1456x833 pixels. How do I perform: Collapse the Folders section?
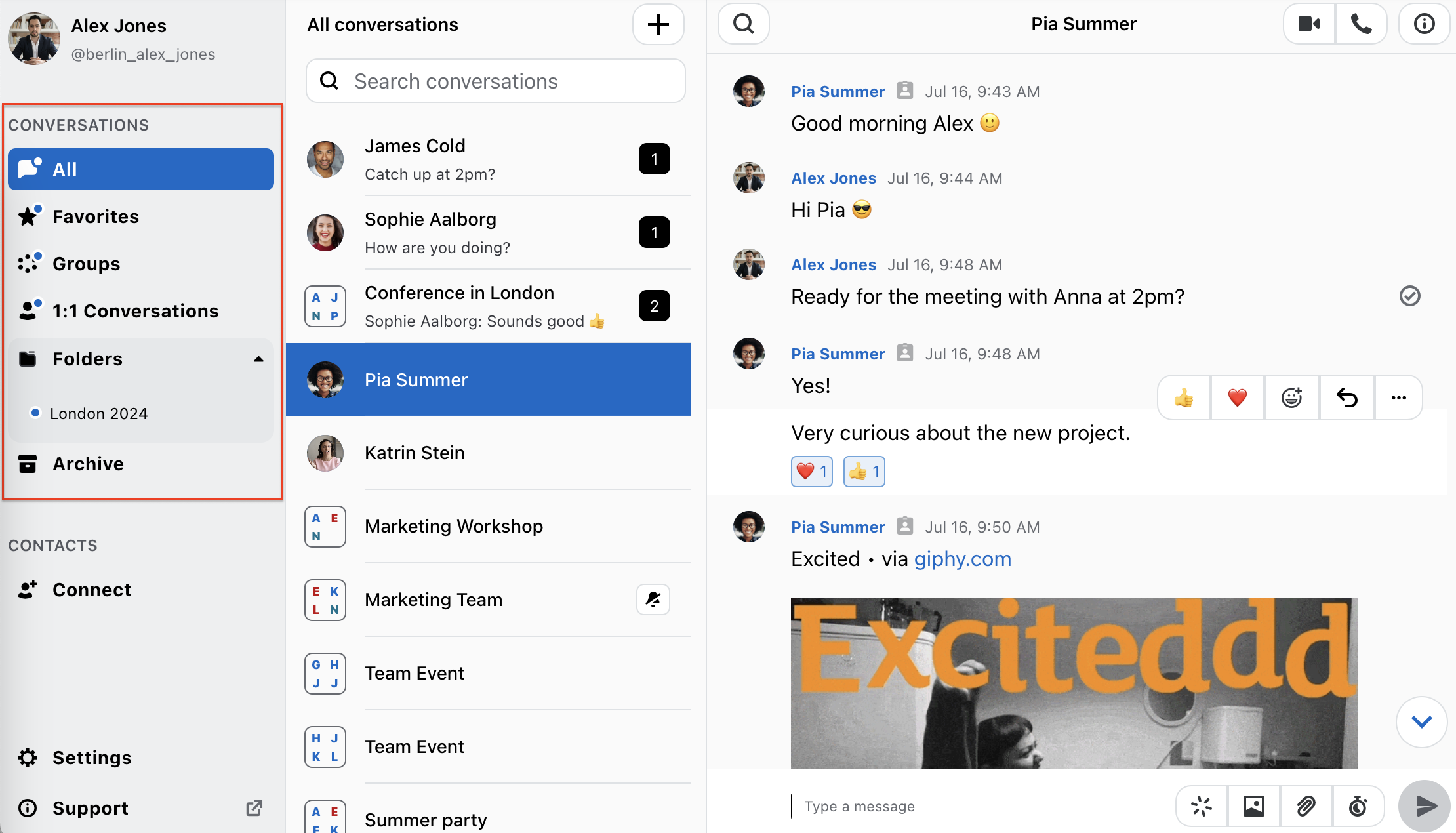pyautogui.click(x=258, y=359)
